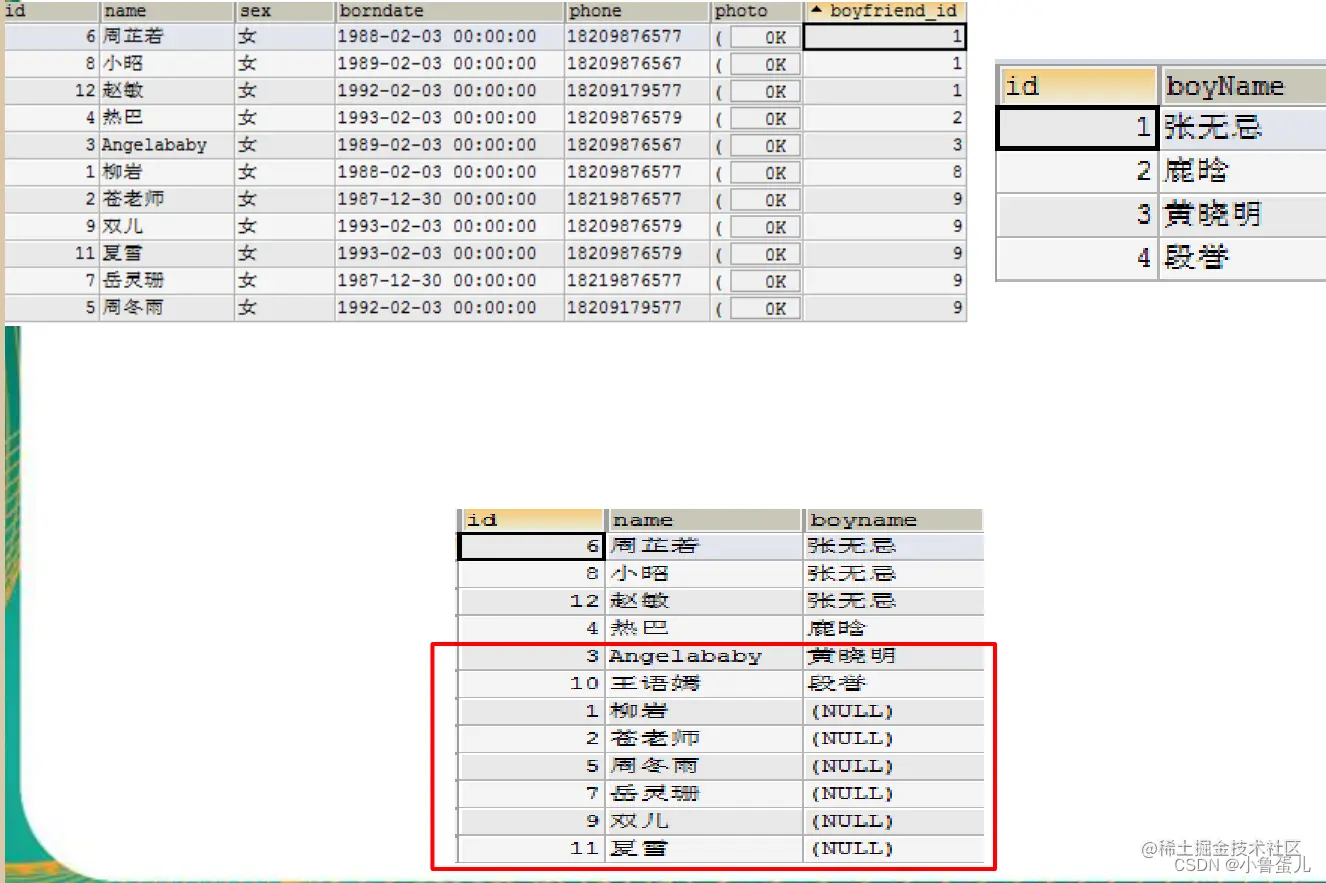
Task: Select the NULL boyname cell in 柳岩's row
Action: (893, 711)
